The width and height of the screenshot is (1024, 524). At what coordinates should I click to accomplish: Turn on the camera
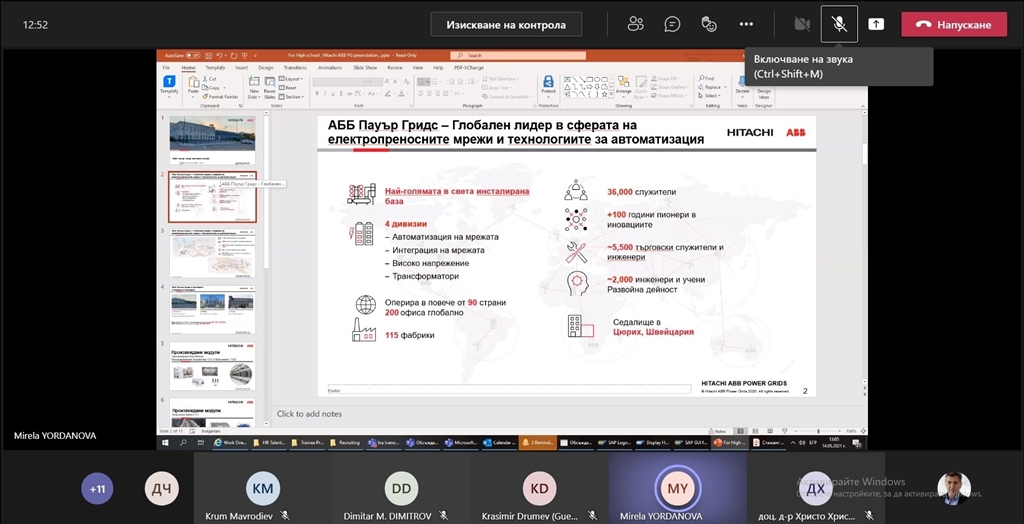point(801,24)
